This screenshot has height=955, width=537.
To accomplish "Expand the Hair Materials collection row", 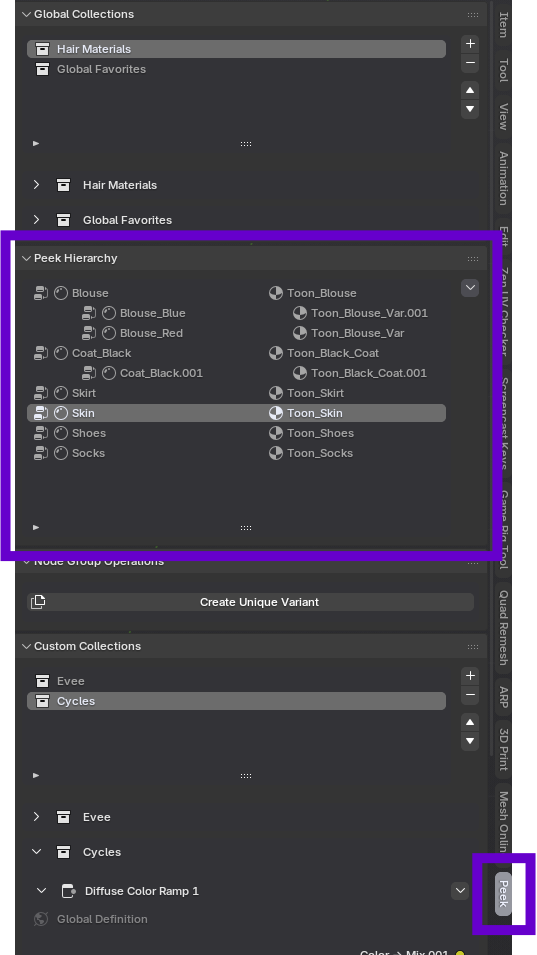I will (37, 185).
